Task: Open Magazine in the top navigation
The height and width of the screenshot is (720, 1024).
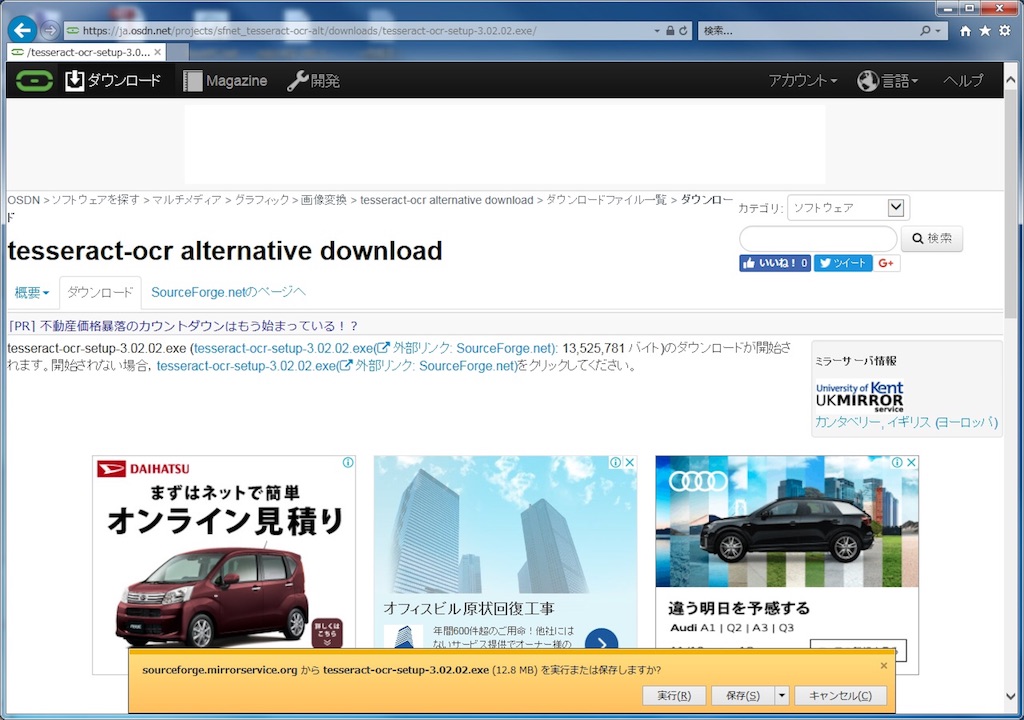Action: point(225,80)
